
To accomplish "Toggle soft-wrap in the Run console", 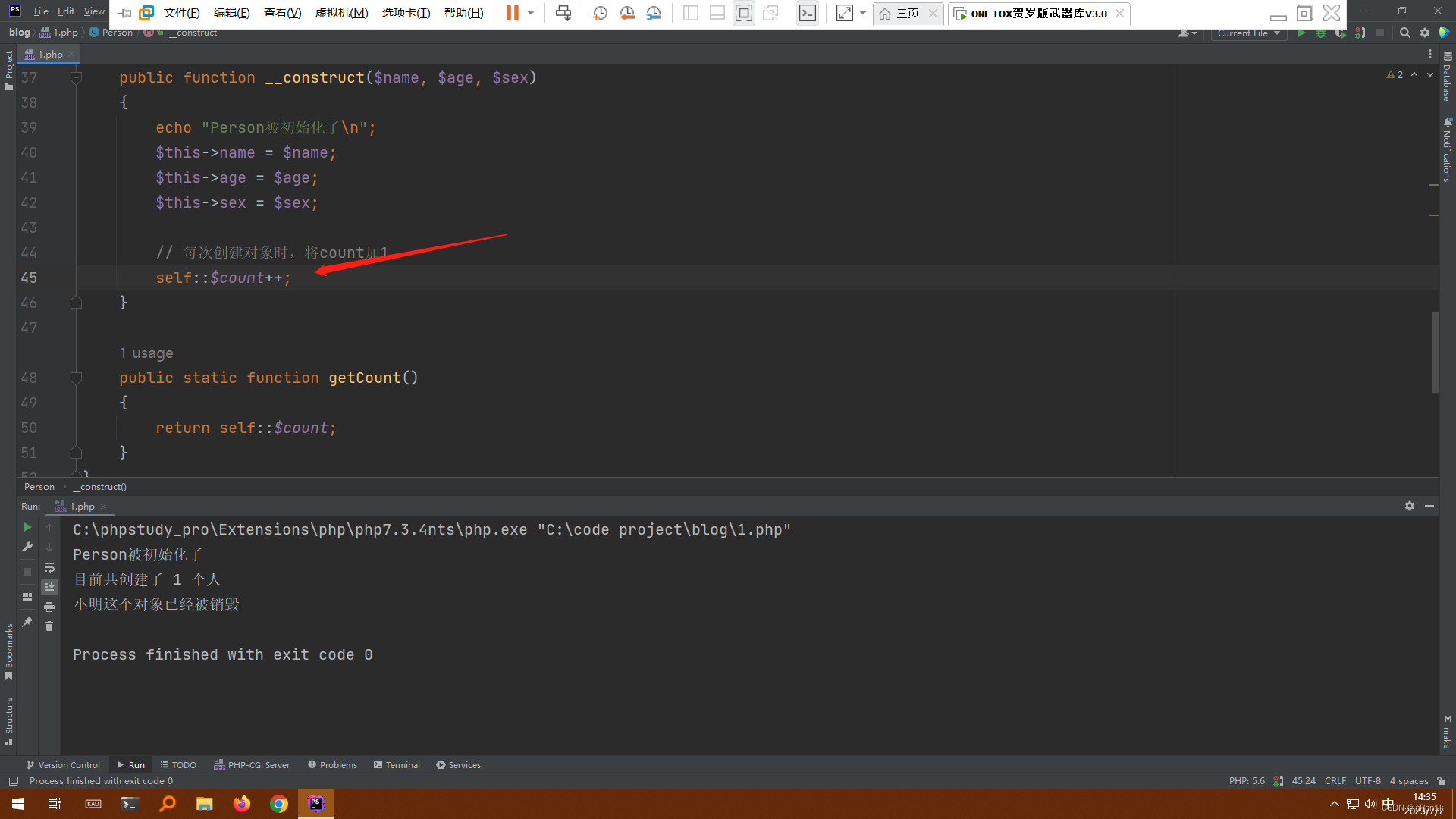I will [x=49, y=567].
